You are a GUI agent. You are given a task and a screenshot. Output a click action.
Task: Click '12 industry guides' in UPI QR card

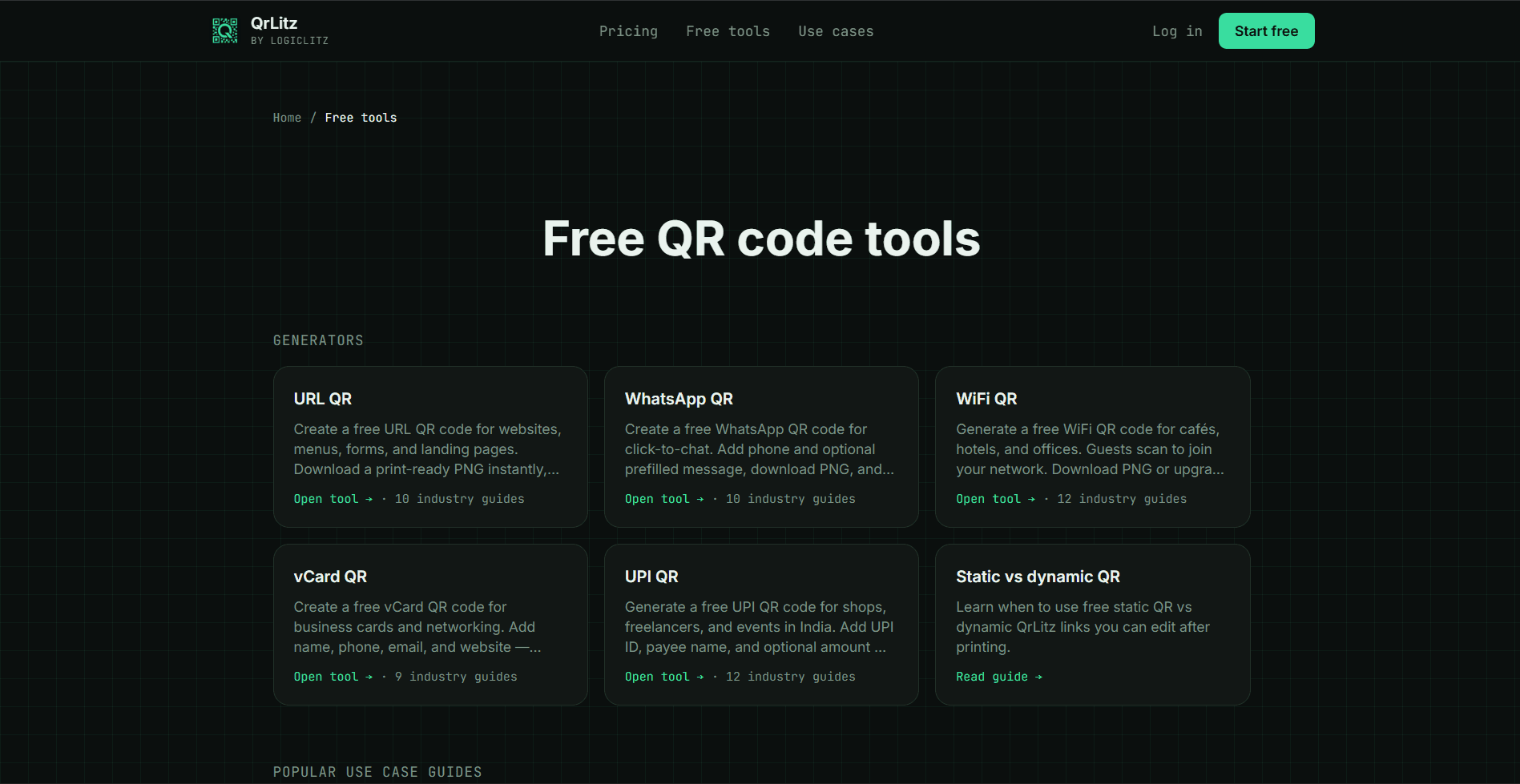coord(790,677)
